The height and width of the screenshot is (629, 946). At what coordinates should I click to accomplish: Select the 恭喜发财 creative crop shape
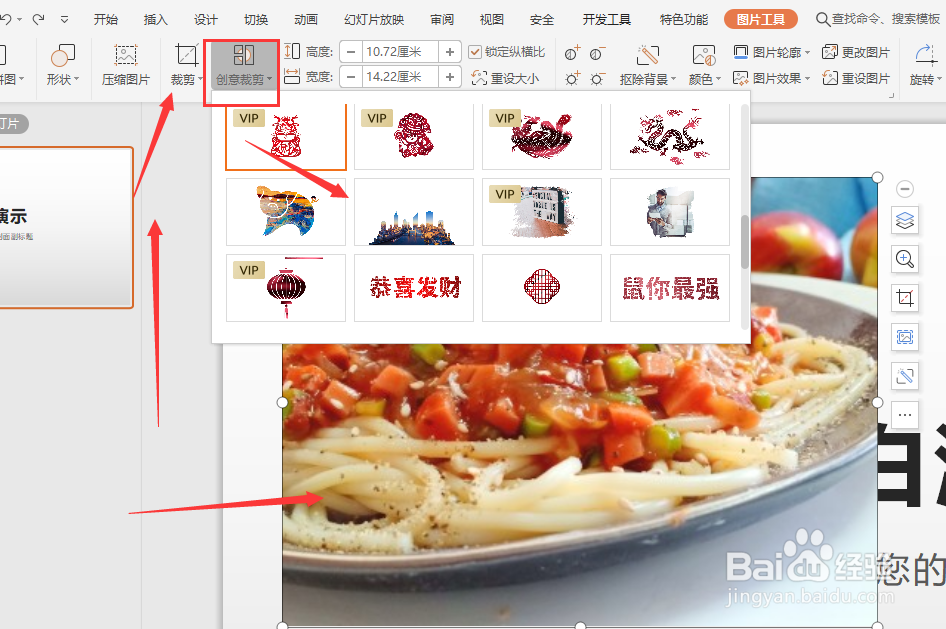413,288
